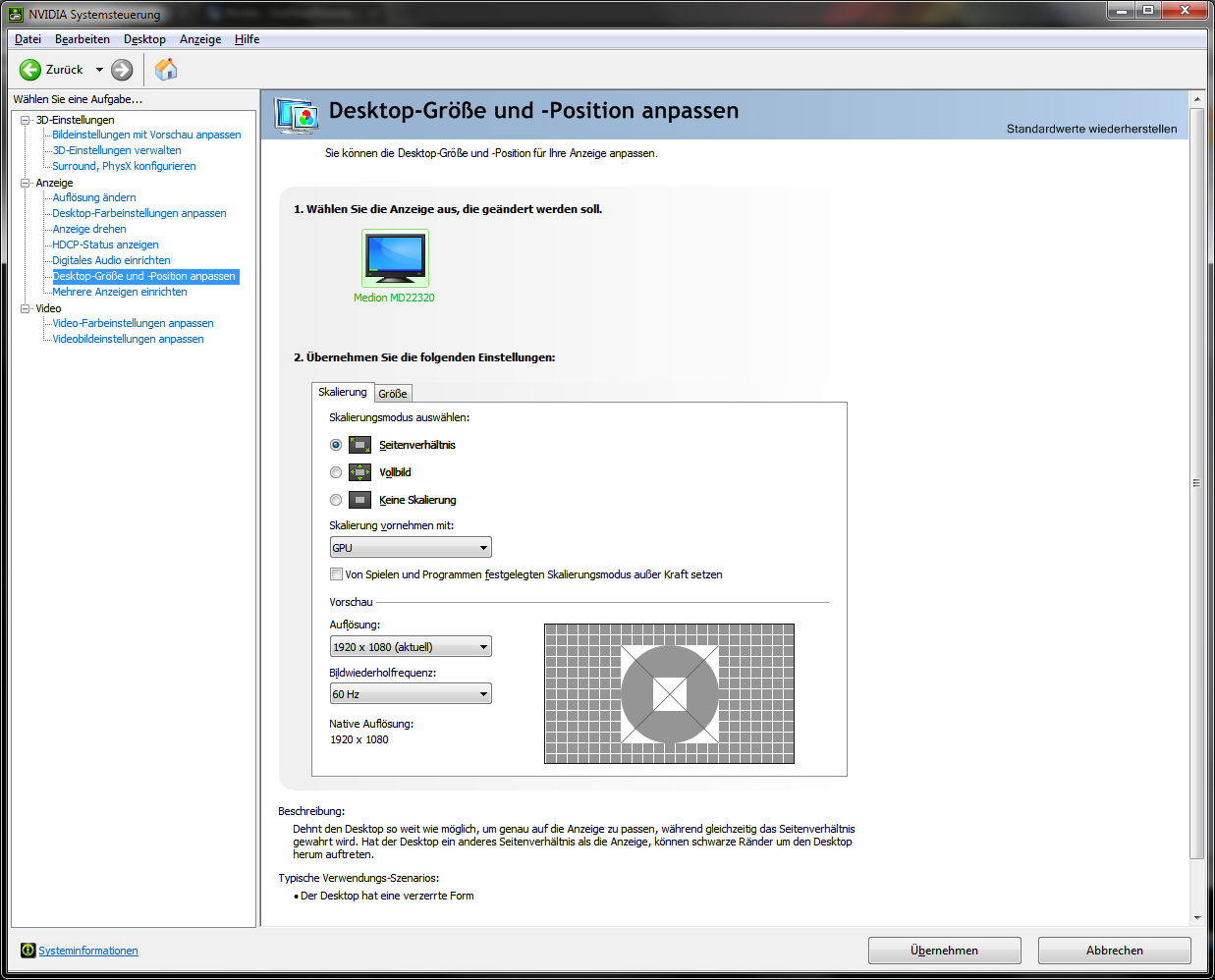
Task: Switch to the Größe tab
Action: point(393,394)
